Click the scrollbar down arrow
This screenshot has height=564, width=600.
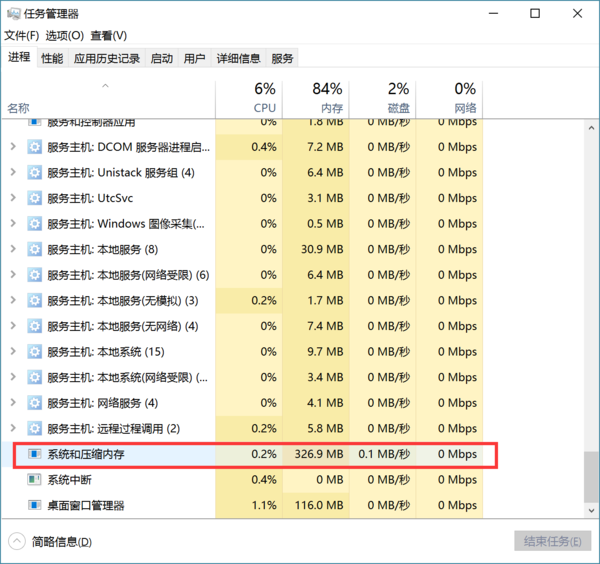591,510
